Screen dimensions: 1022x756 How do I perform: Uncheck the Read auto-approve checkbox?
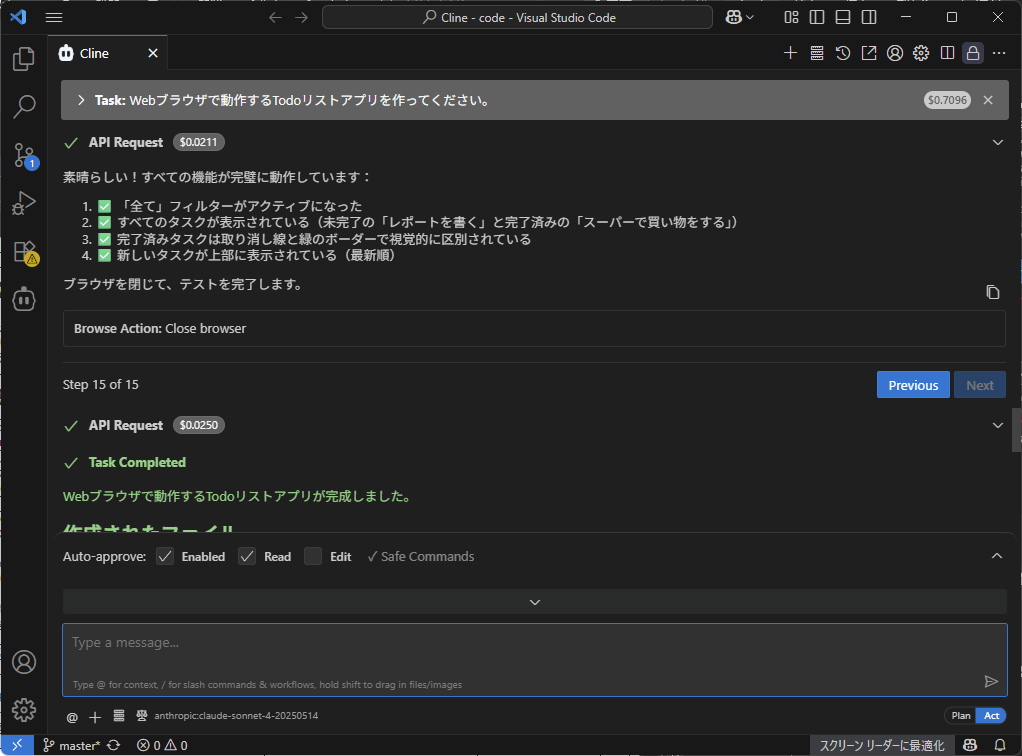tap(248, 556)
